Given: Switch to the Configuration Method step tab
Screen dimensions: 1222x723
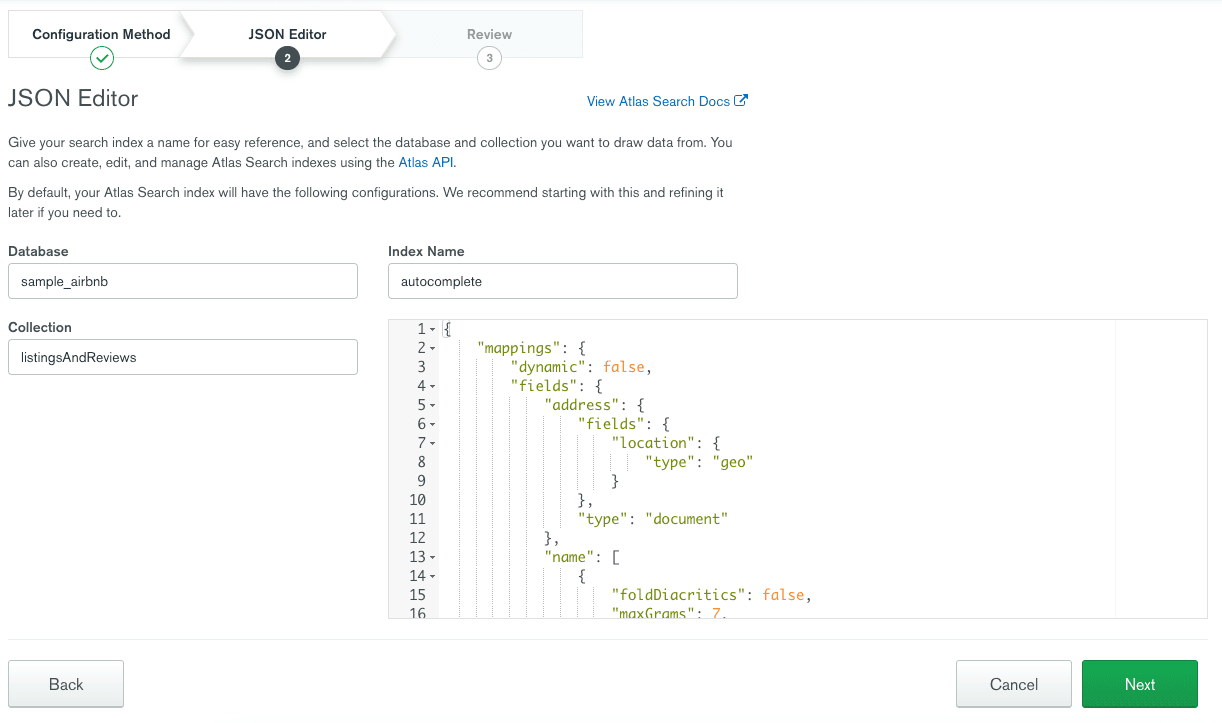Looking at the screenshot, I should click(x=101, y=34).
